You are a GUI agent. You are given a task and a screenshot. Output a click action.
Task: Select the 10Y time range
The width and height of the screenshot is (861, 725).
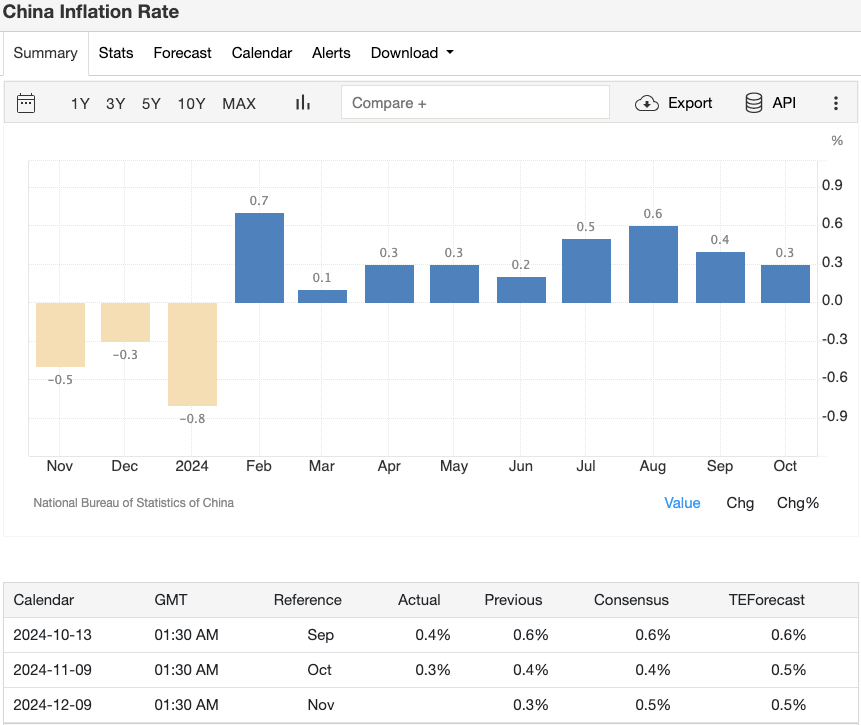tap(191, 103)
